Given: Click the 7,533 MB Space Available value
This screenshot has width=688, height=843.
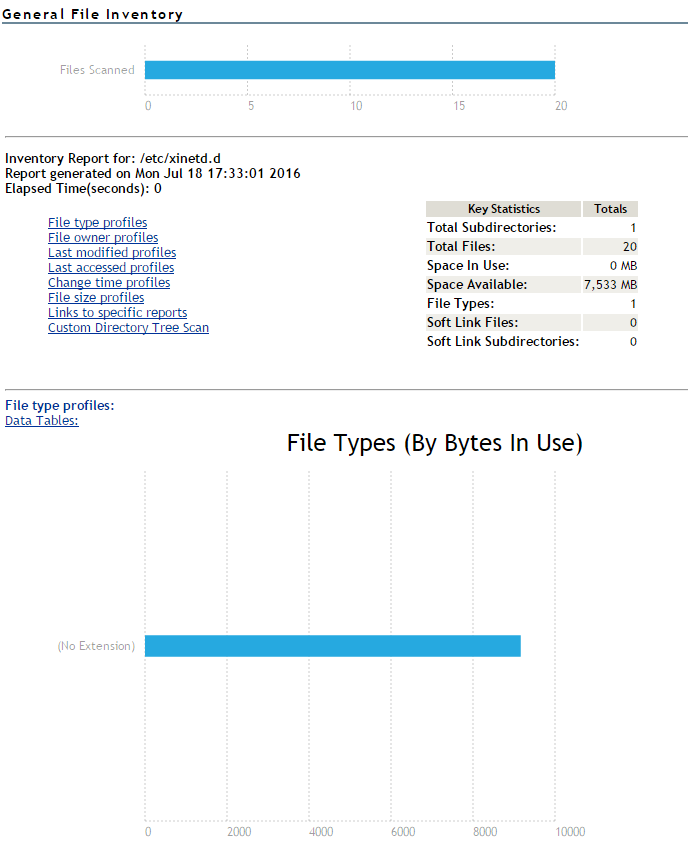Looking at the screenshot, I should pos(610,285).
